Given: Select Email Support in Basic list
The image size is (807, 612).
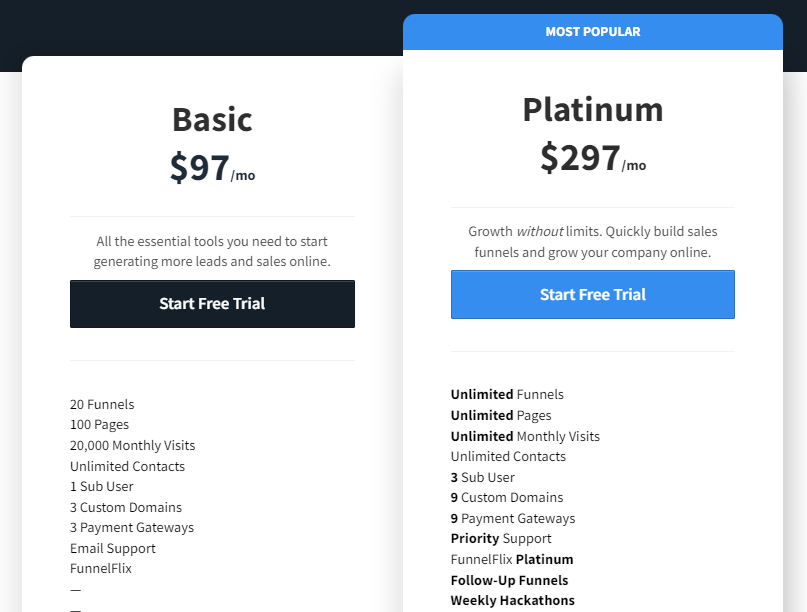Looking at the screenshot, I should 112,548.
